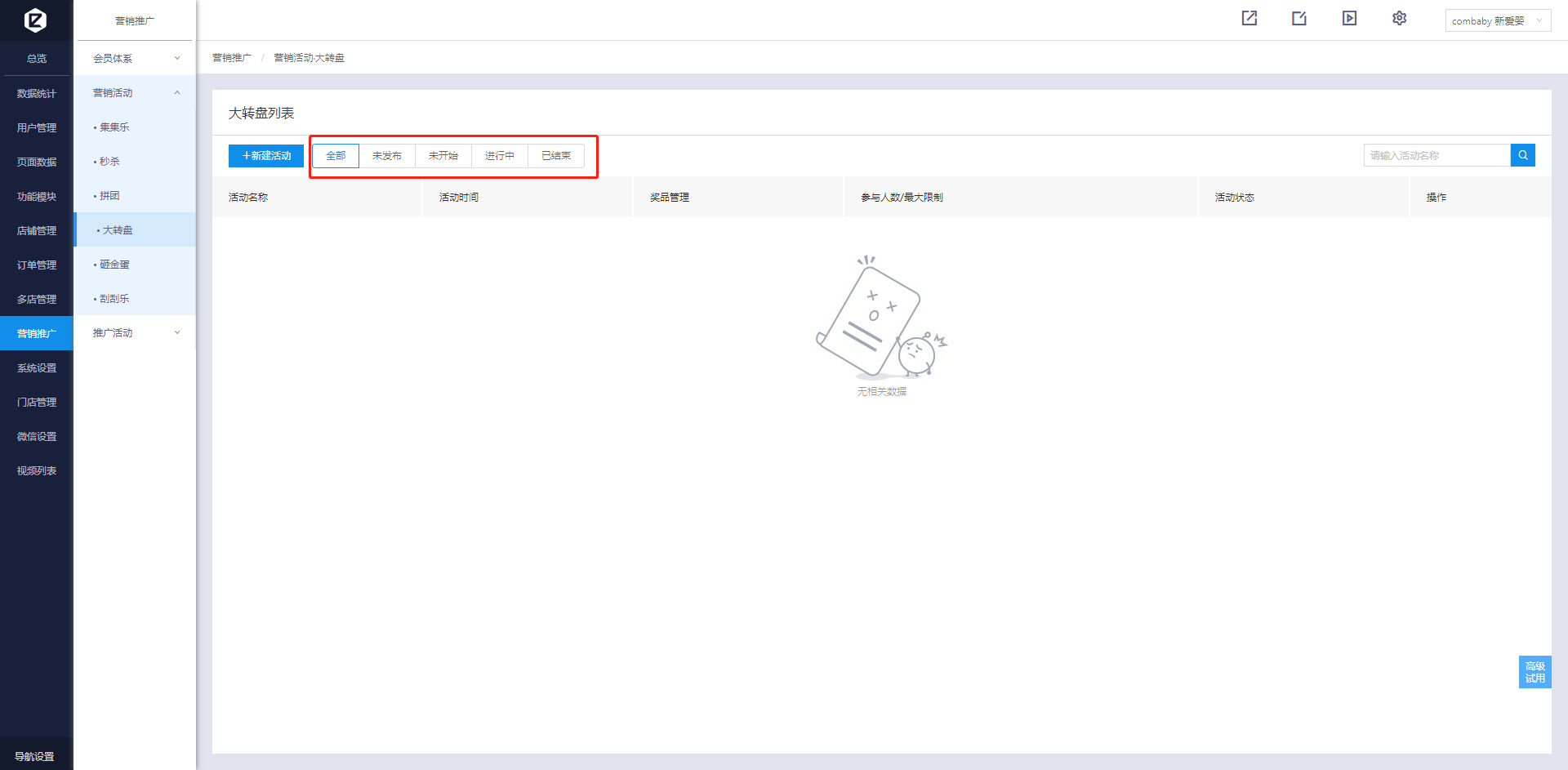
Task: Open the combaby 新爱婴 store dropdown
Action: click(1497, 21)
